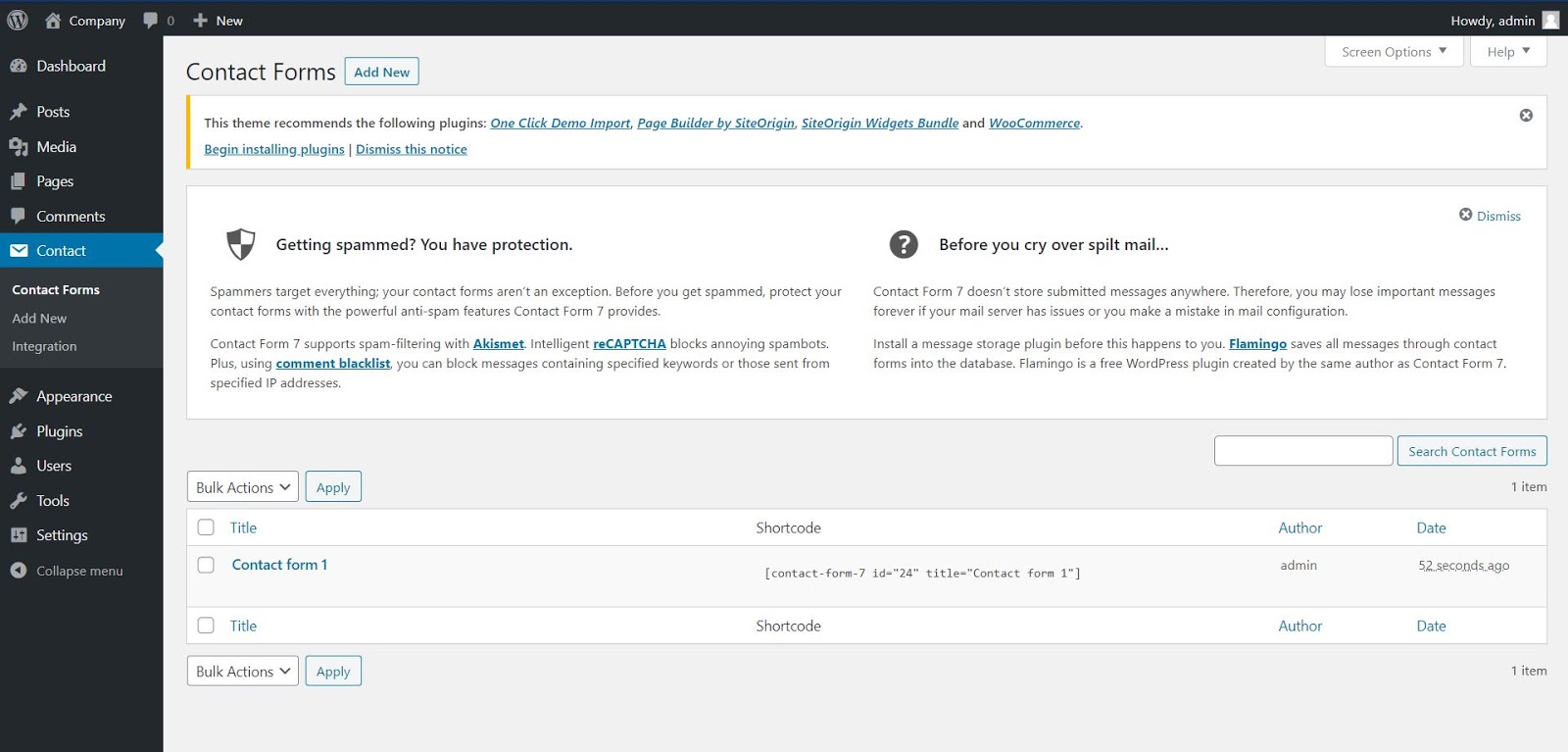Click the Plugins icon in sidebar

point(18,431)
